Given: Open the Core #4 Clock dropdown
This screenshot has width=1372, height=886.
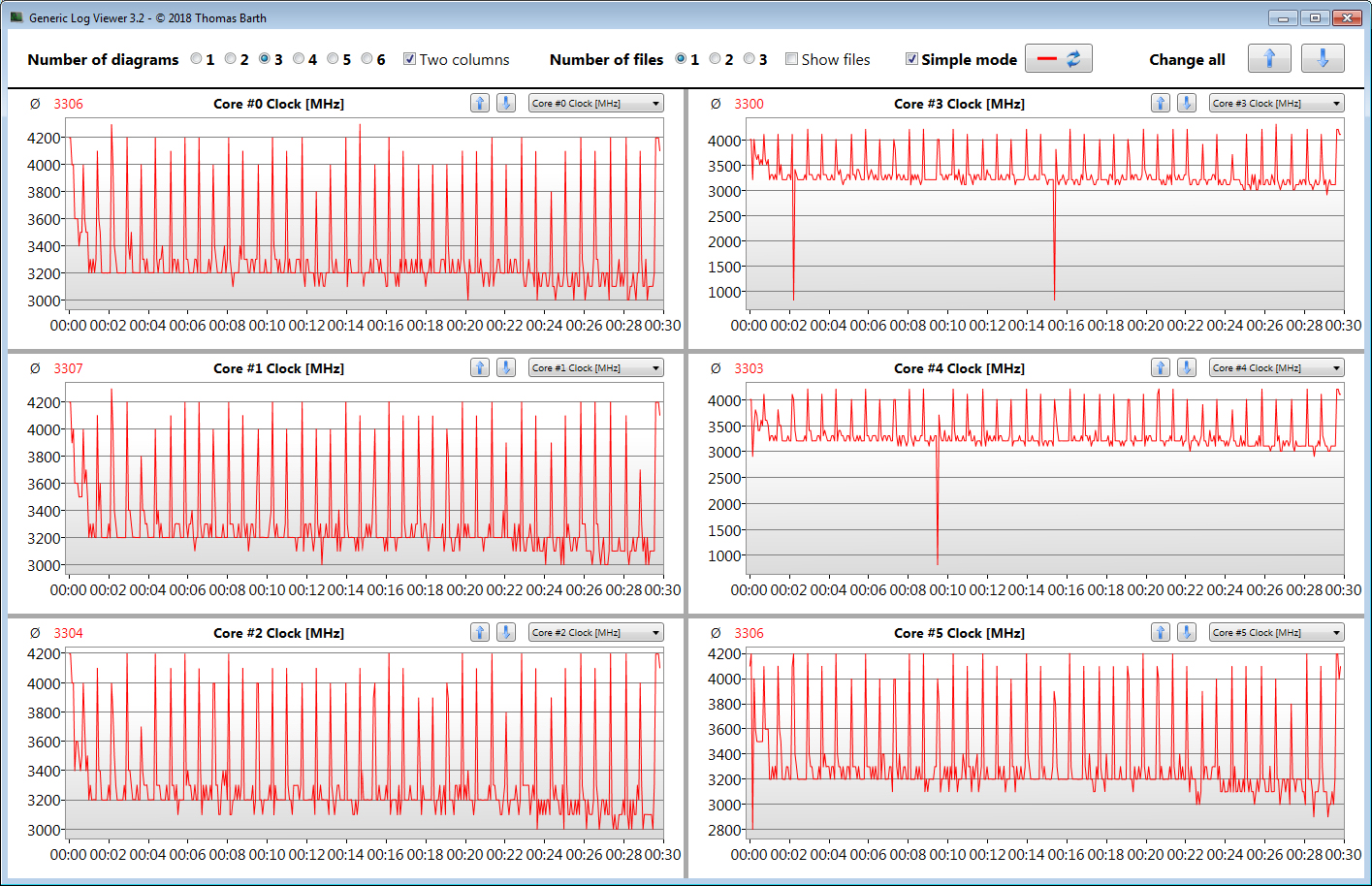Looking at the screenshot, I should point(1276,368).
